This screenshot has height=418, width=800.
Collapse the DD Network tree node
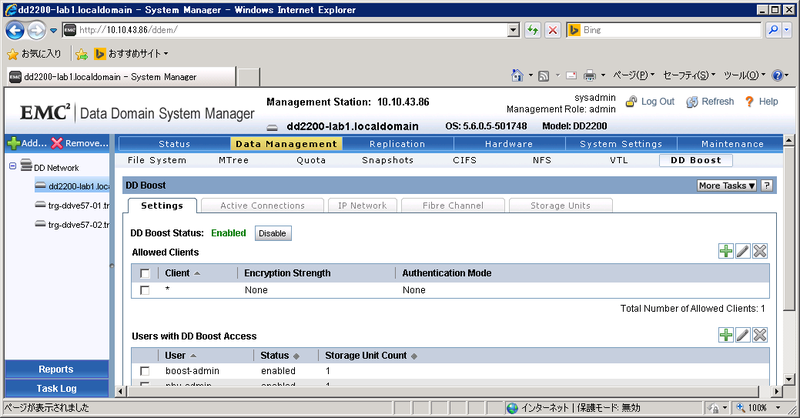coord(13,166)
